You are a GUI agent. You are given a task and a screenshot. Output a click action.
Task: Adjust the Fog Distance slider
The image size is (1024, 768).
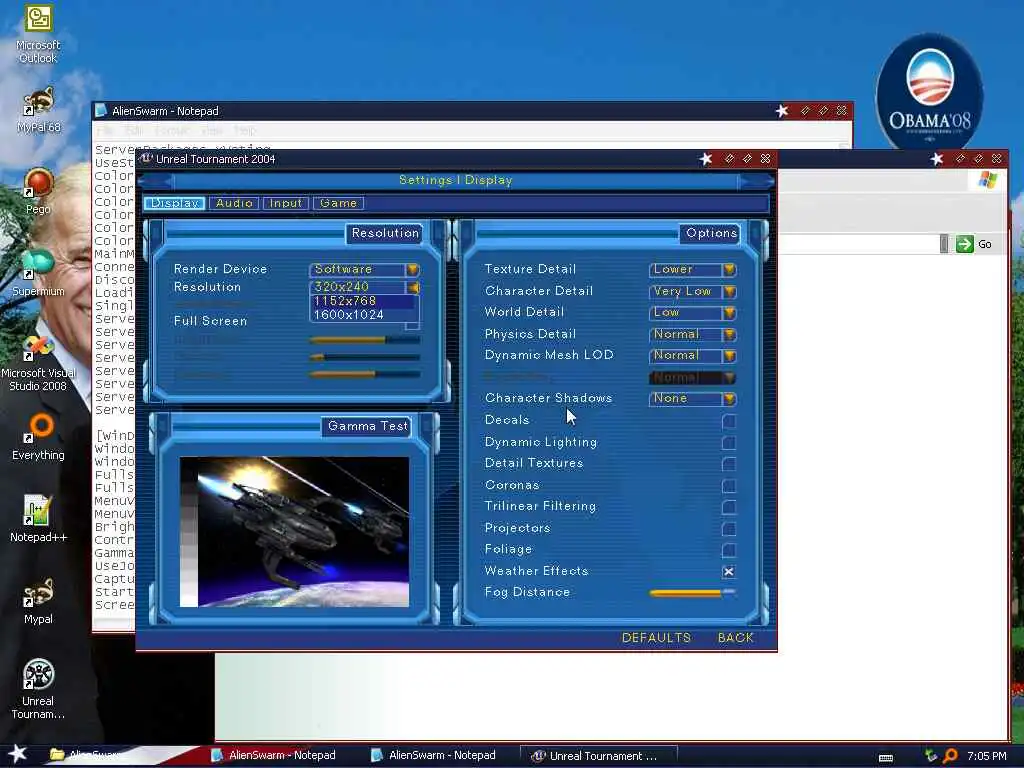pyautogui.click(x=692, y=593)
